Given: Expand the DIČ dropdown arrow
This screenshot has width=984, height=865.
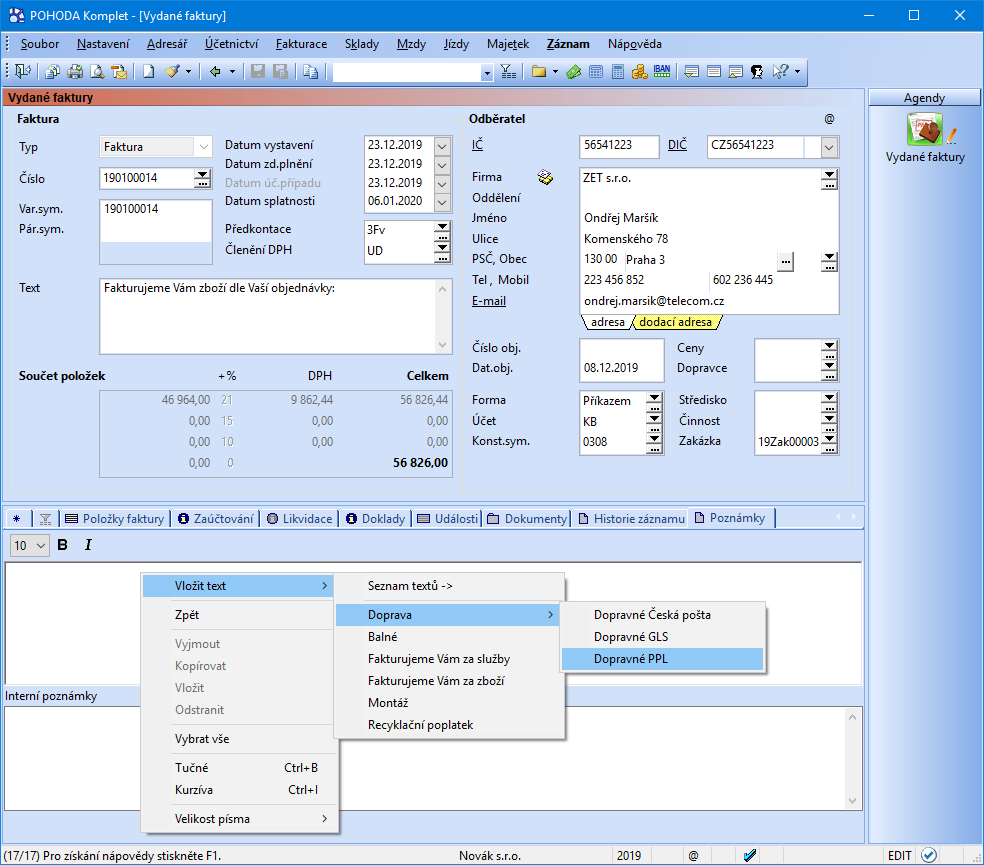Looking at the screenshot, I should coord(829,148).
